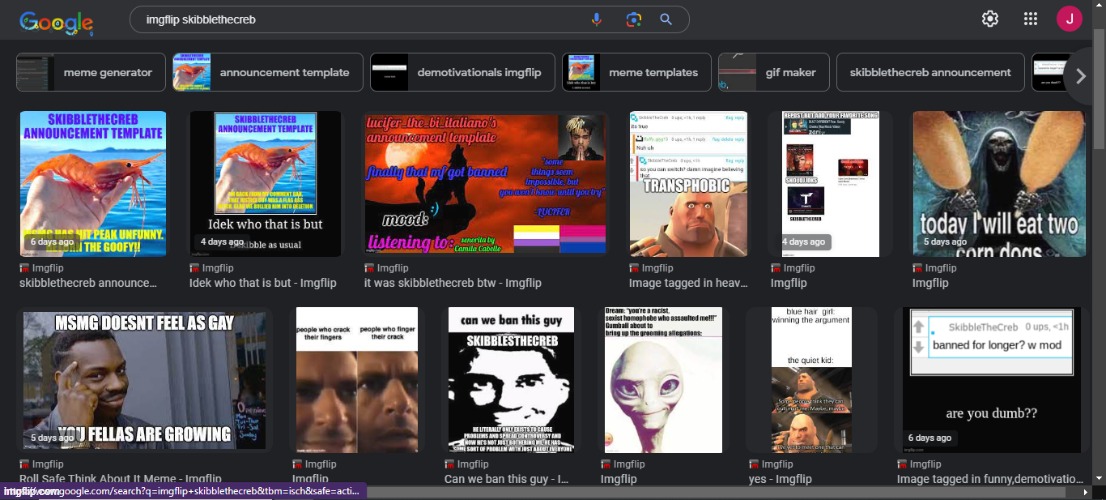Open the 'are you dumb??' image
Viewport: 1106px width, 500px height.
[992, 380]
